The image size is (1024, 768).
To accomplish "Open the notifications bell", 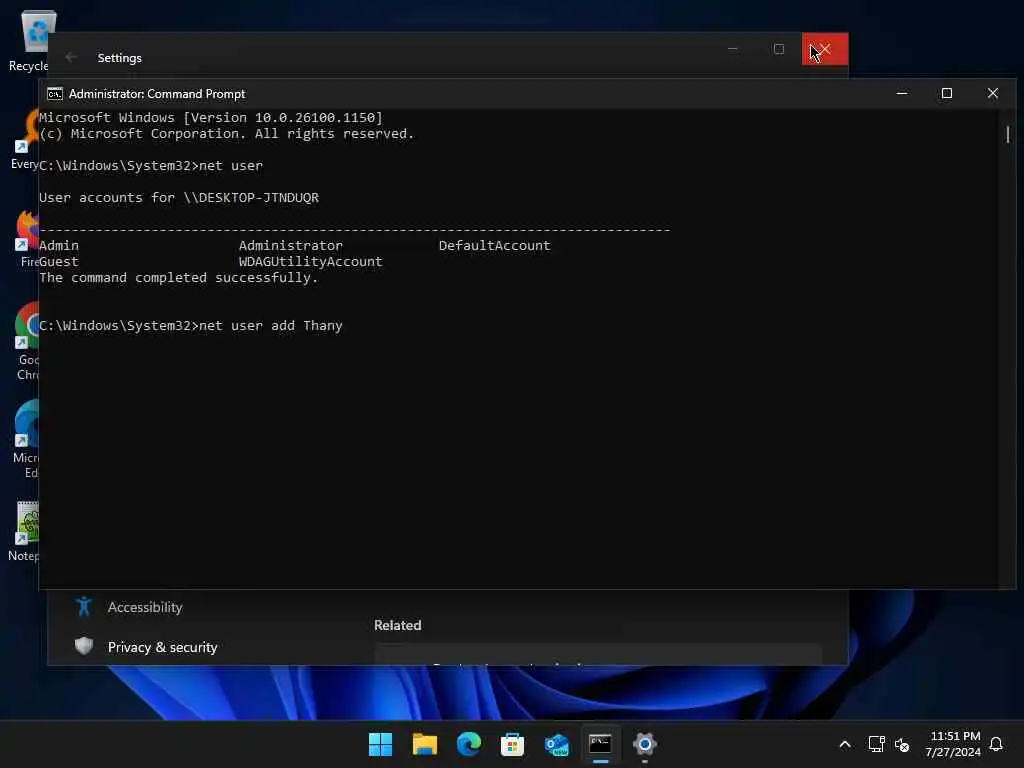I will coord(996,744).
